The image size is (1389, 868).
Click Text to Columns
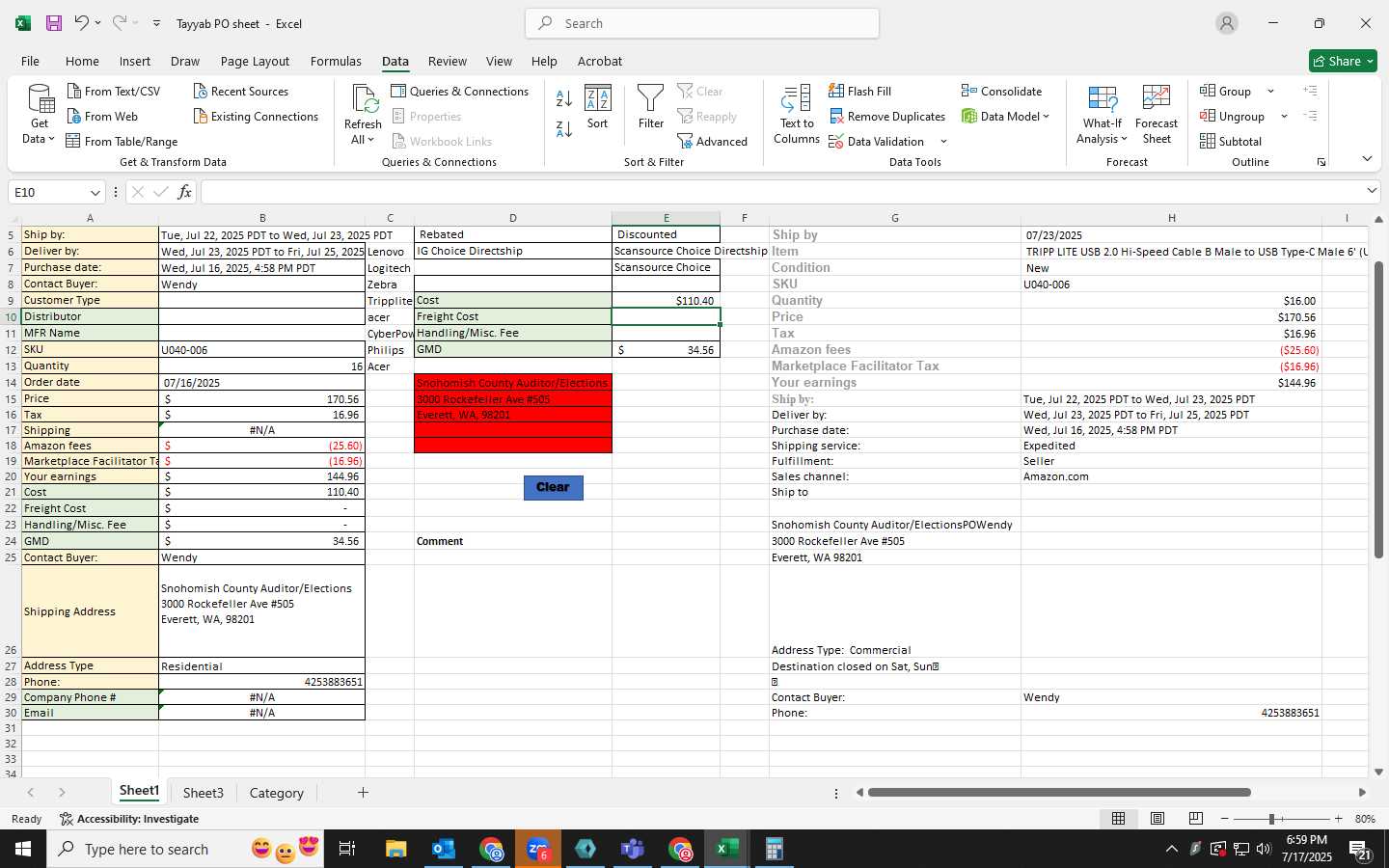pos(797,115)
